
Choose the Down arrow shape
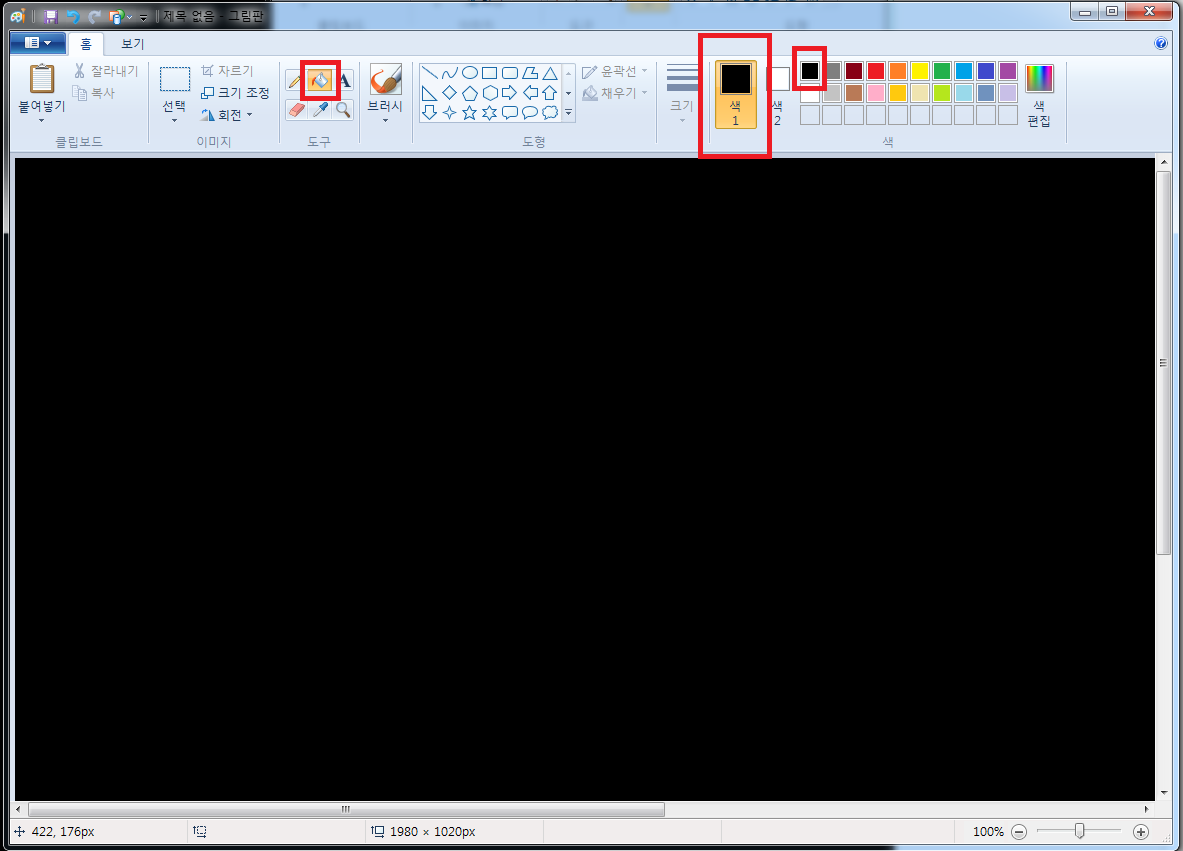coord(429,112)
